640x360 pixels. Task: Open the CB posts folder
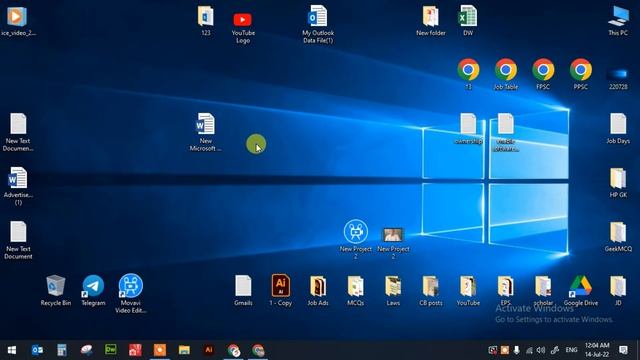(431, 286)
